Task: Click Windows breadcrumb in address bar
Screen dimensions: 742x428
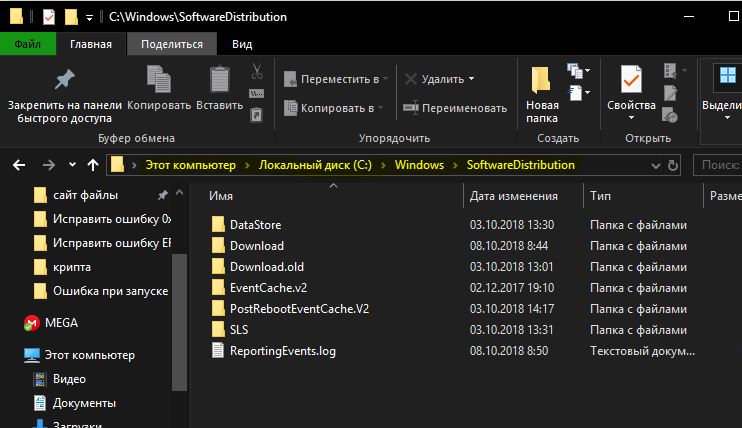Action: point(419,165)
